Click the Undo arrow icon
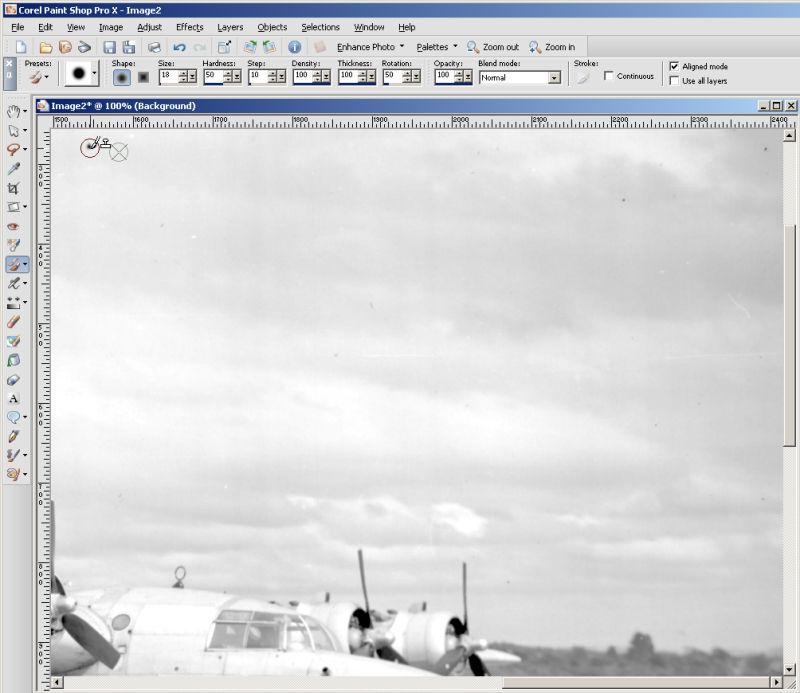The image size is (800, 693). coord(179,47)
